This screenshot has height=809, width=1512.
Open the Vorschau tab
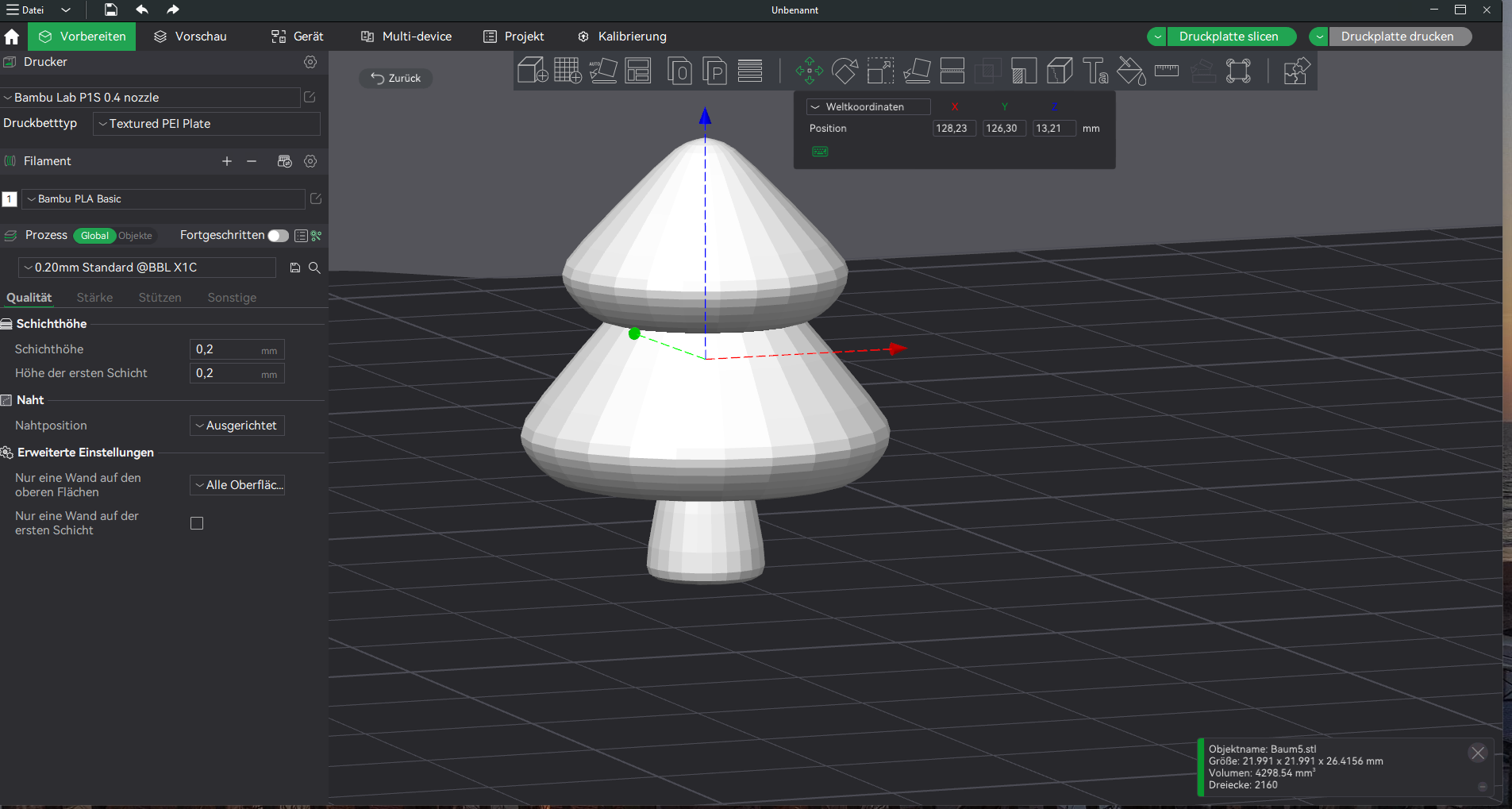190,37
